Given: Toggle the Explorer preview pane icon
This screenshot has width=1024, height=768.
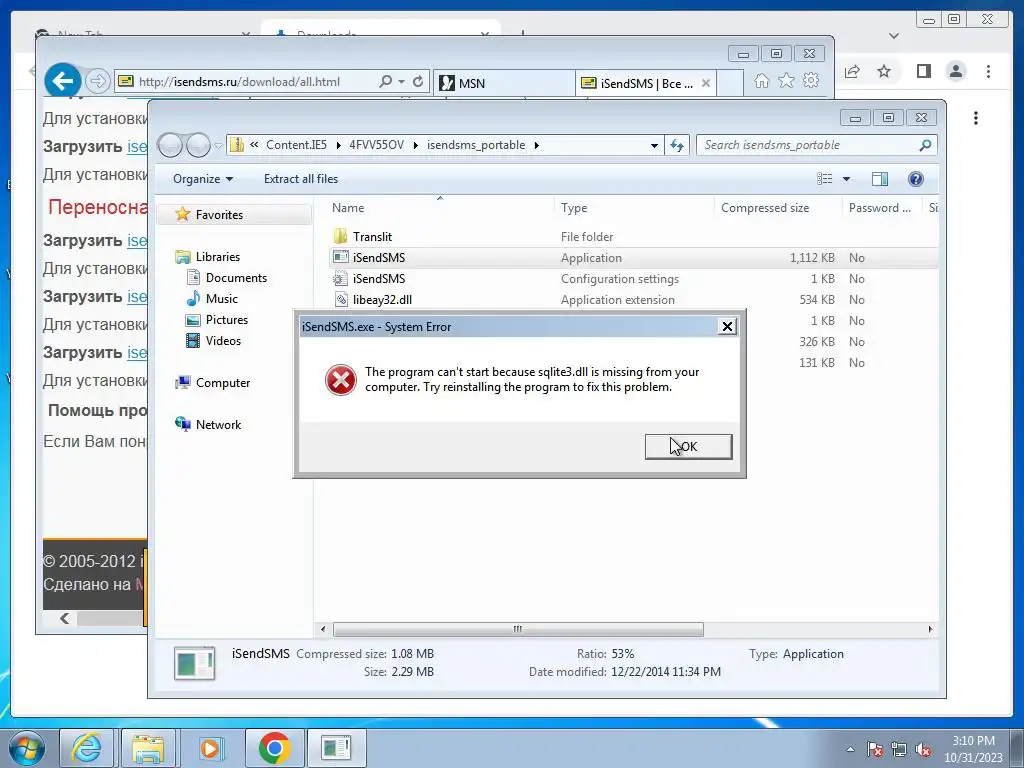Looking at the screenshot, I should tap(880, 179).
